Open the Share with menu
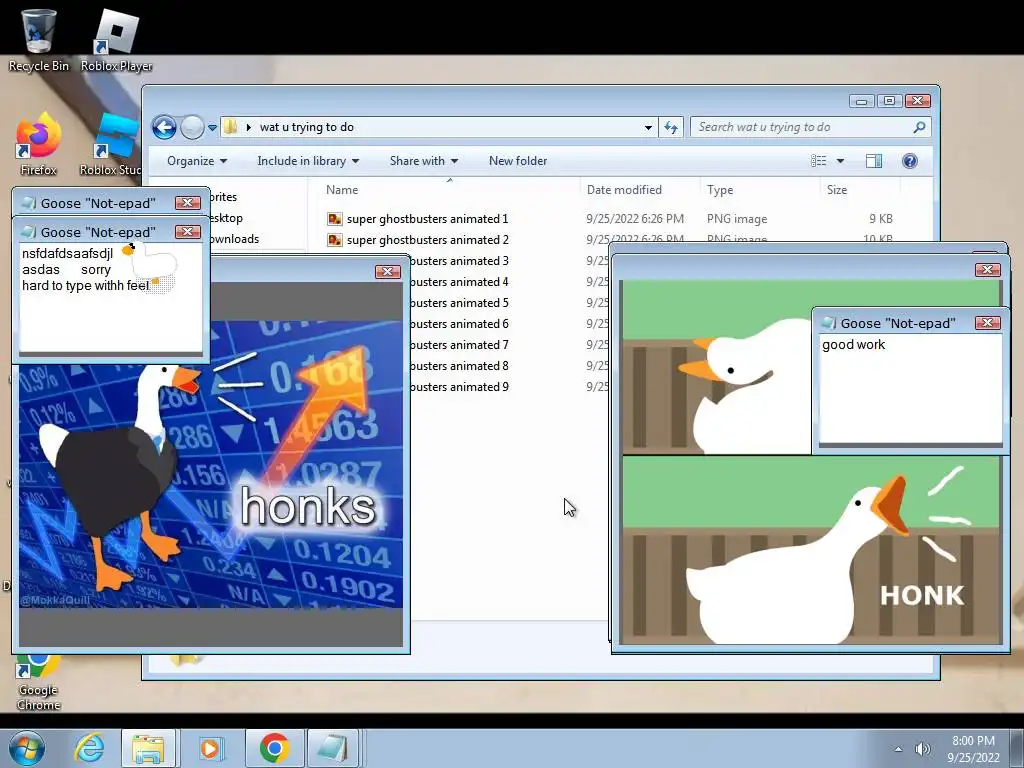Screen dimensions: 1024x768 [423, 161]
